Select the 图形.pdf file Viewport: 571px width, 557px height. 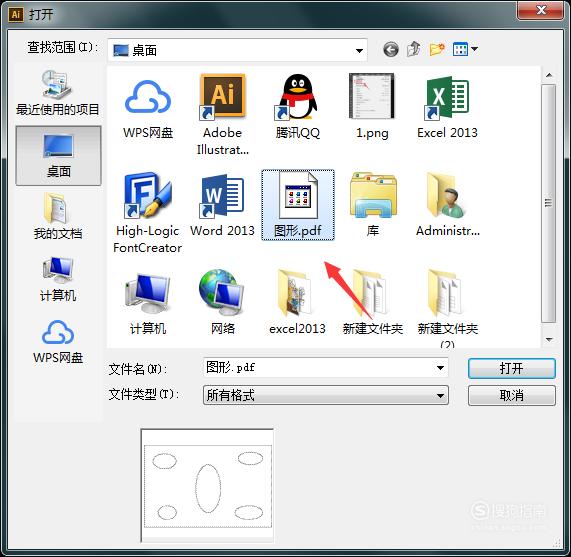point(298,205)
